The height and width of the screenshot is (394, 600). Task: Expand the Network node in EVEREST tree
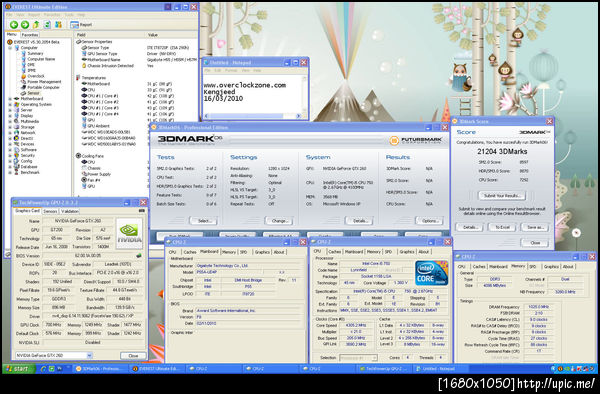pyautogui.click(x=10, y=133)
